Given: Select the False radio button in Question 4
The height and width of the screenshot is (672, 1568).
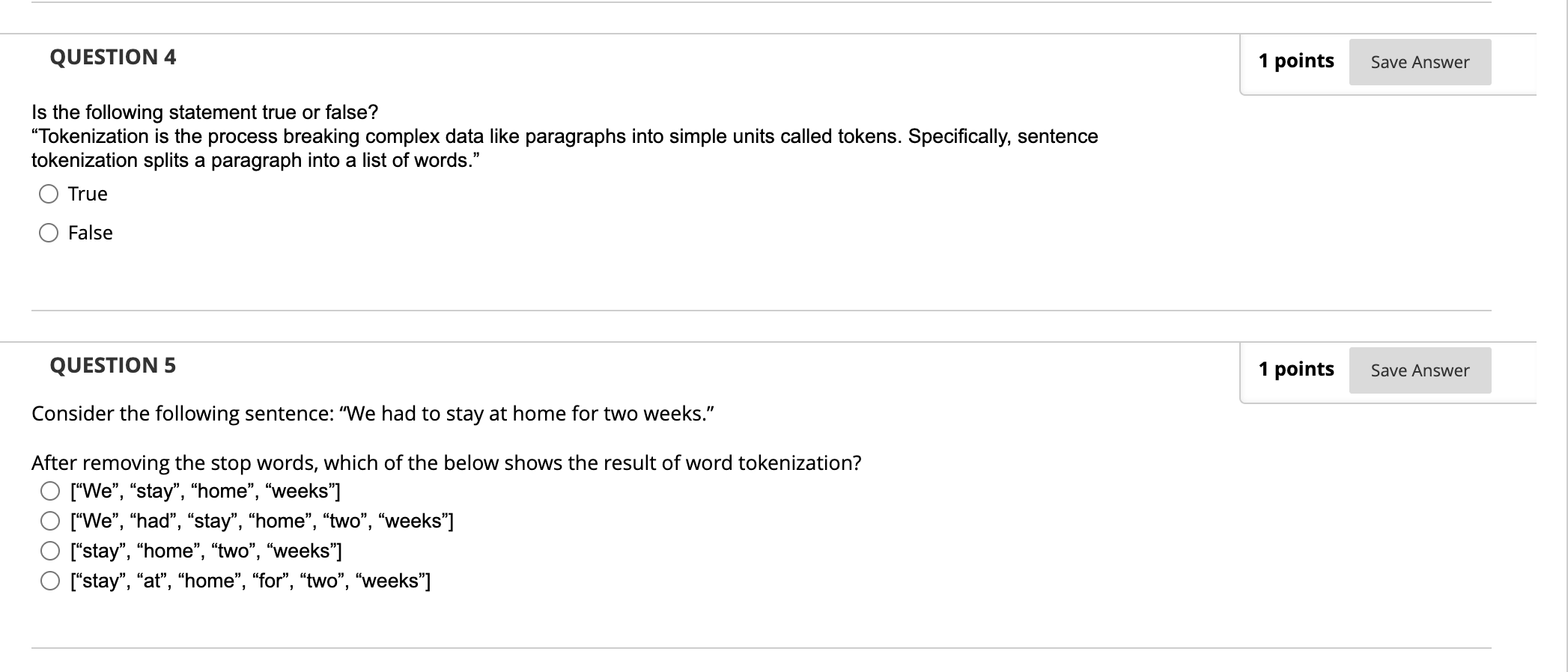Looking at the screenshot, I should (49, 233).
